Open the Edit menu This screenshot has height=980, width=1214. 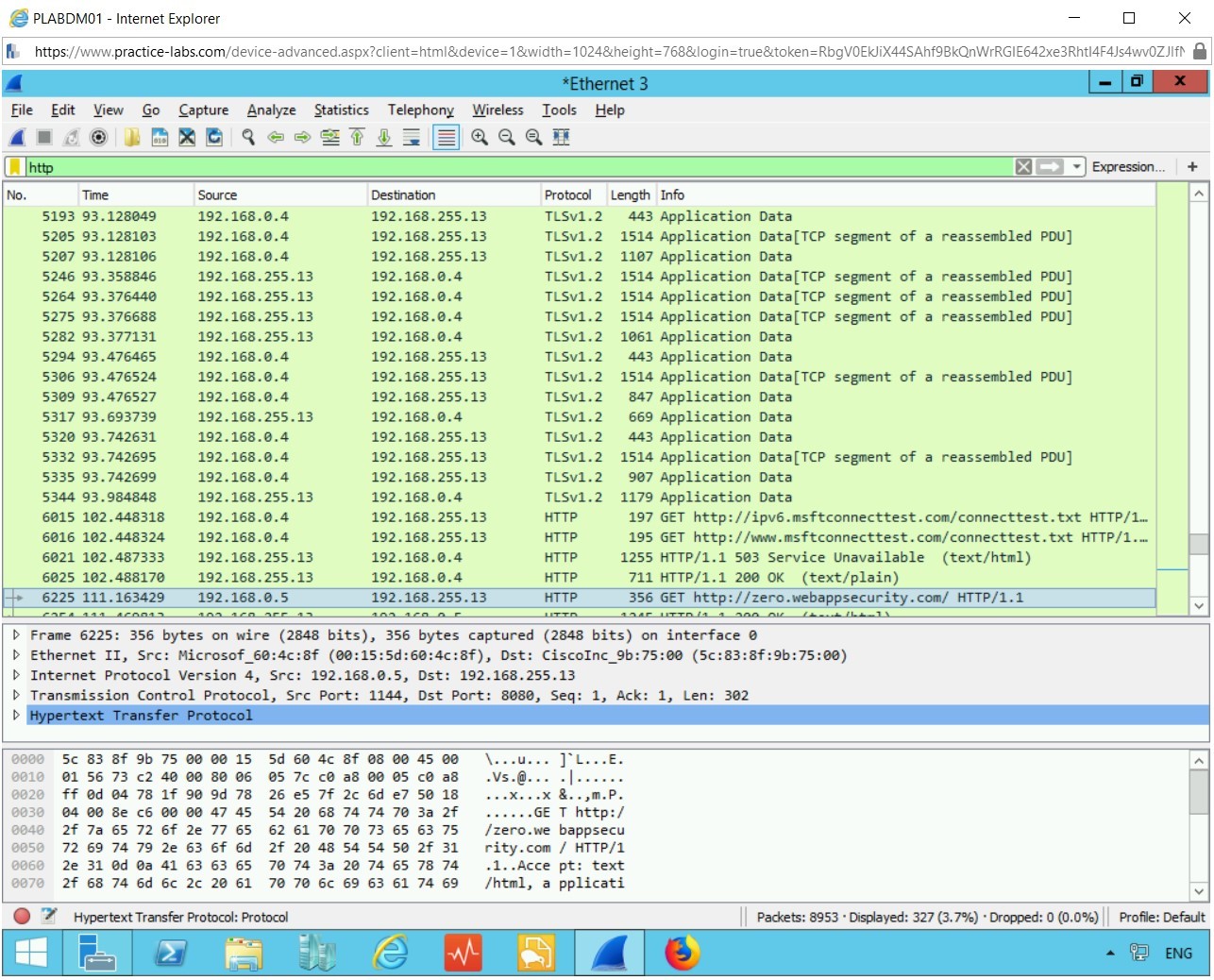pyautogui.click(x=63, y=110)
